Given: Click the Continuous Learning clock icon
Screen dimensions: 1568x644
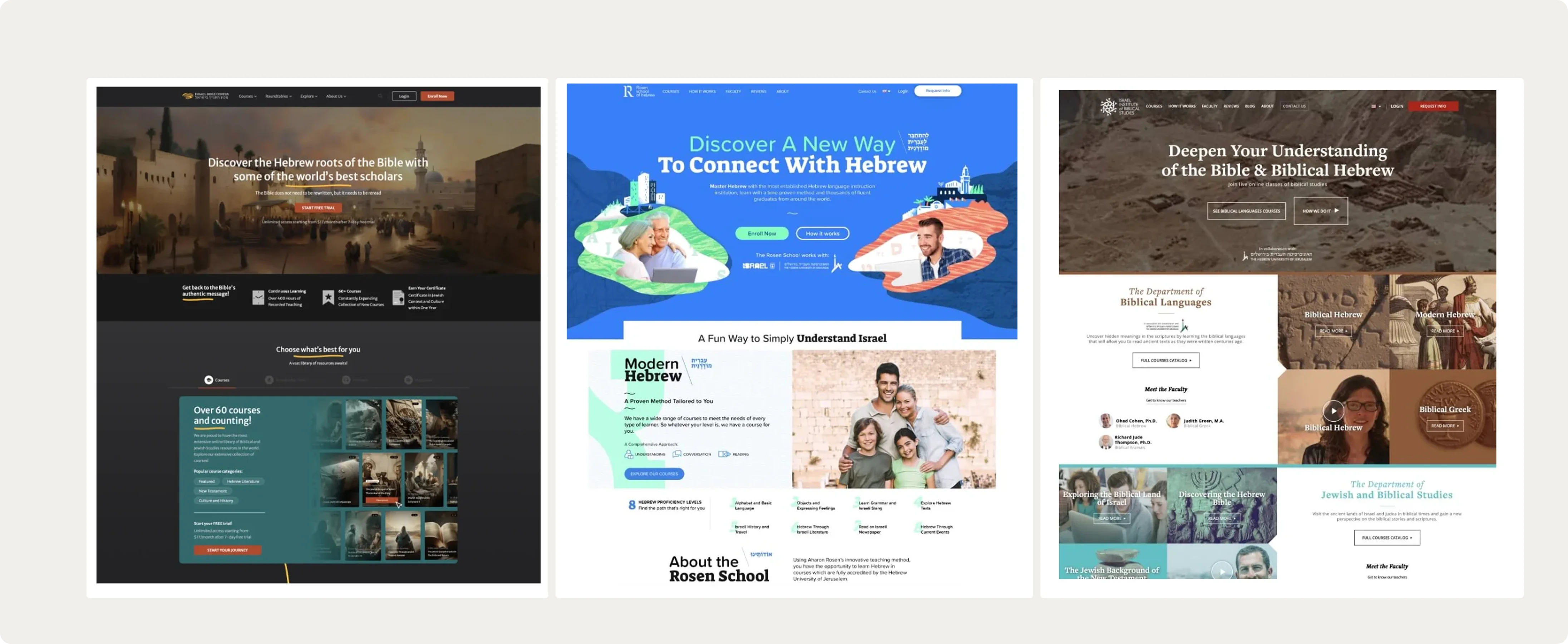Looking at the screenshot, I should [258, 297].
